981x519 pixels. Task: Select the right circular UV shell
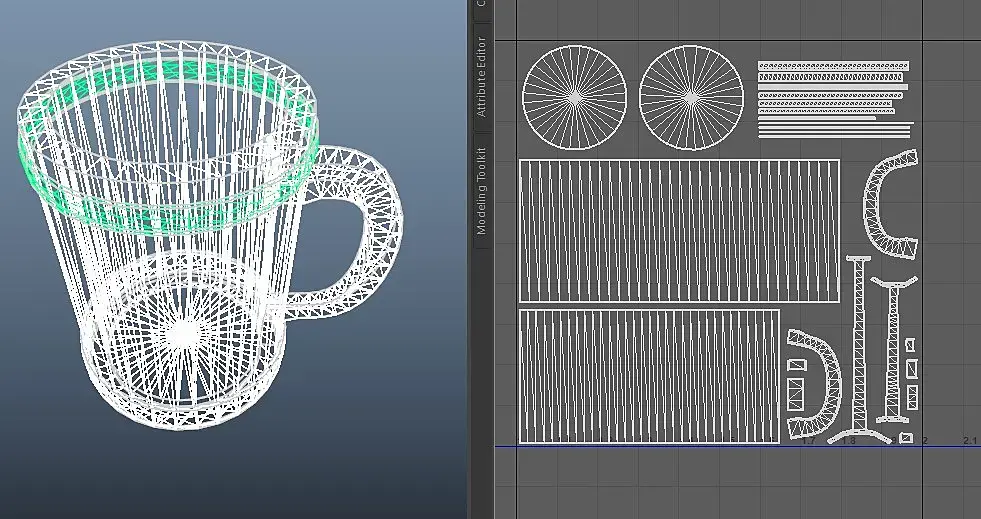(691, 98)
